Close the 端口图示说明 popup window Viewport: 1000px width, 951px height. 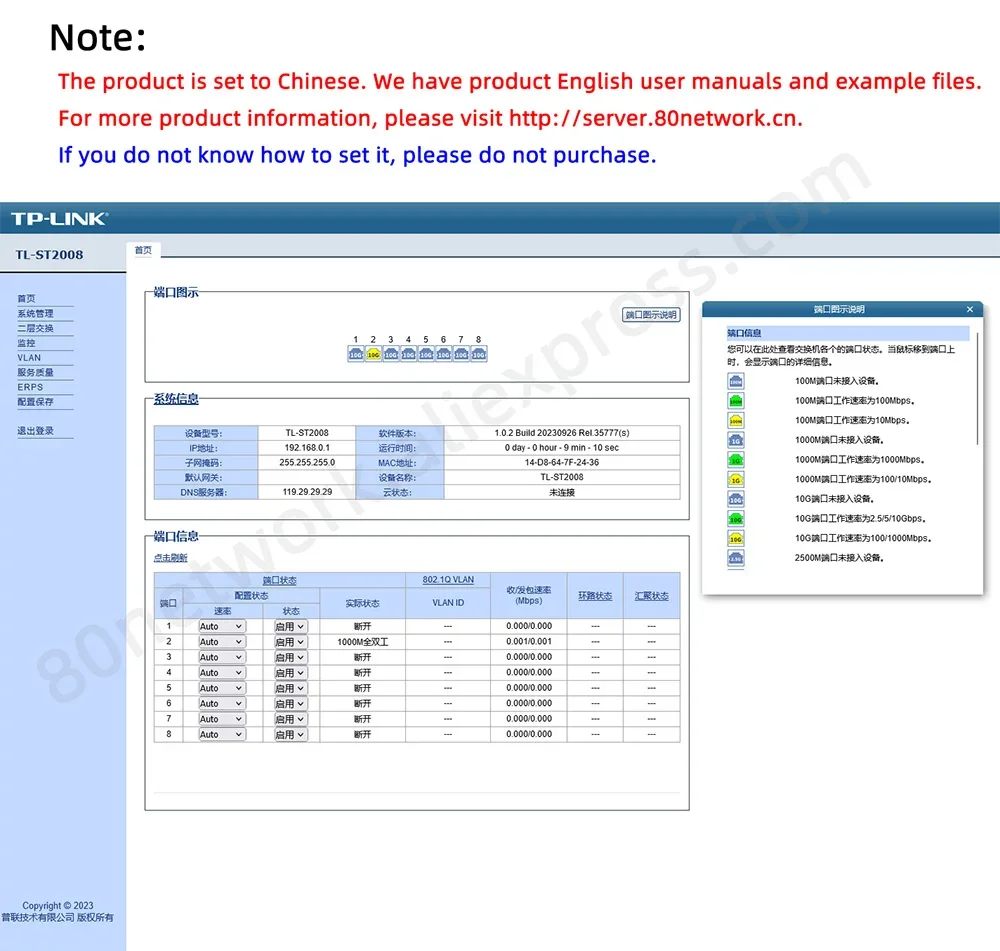[969, 310]
